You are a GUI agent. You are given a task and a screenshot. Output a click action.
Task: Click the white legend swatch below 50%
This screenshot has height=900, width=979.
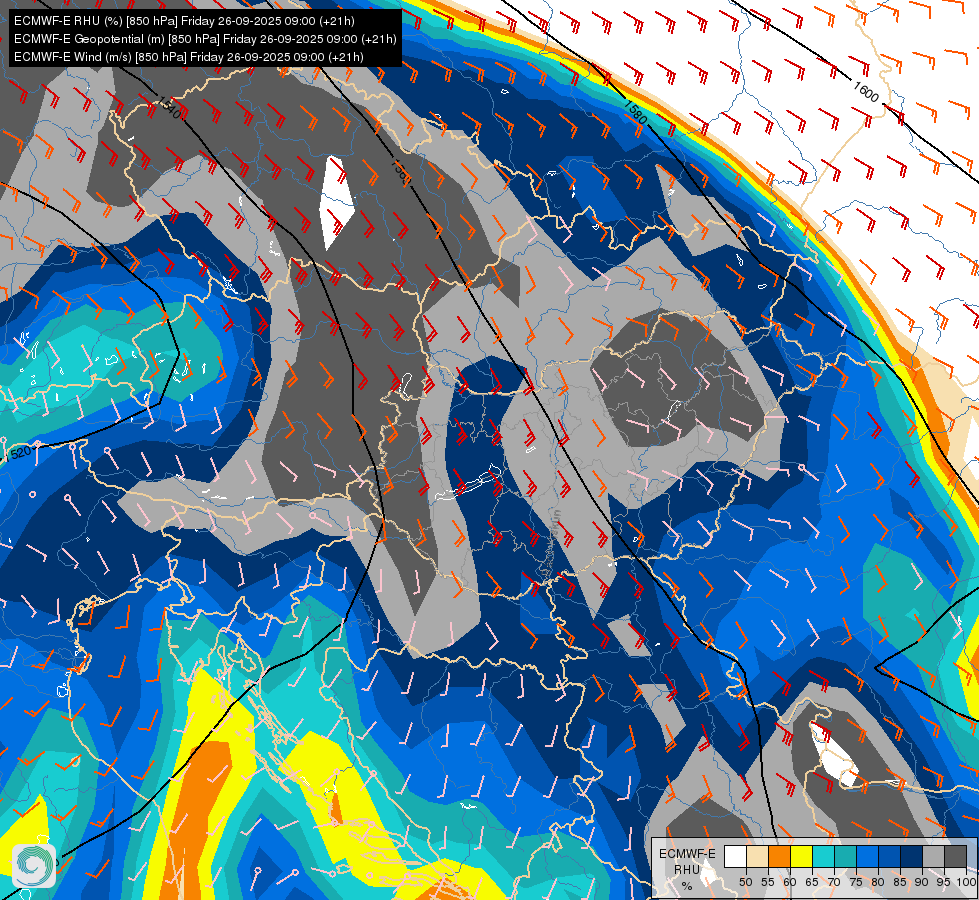[735, 856]
